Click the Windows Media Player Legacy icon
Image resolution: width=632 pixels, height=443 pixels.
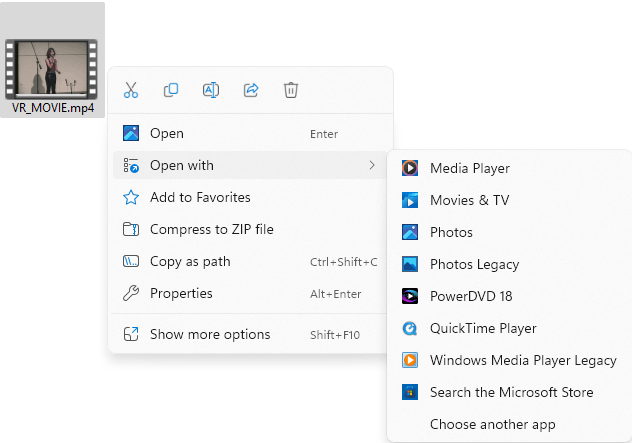(410, 360)
